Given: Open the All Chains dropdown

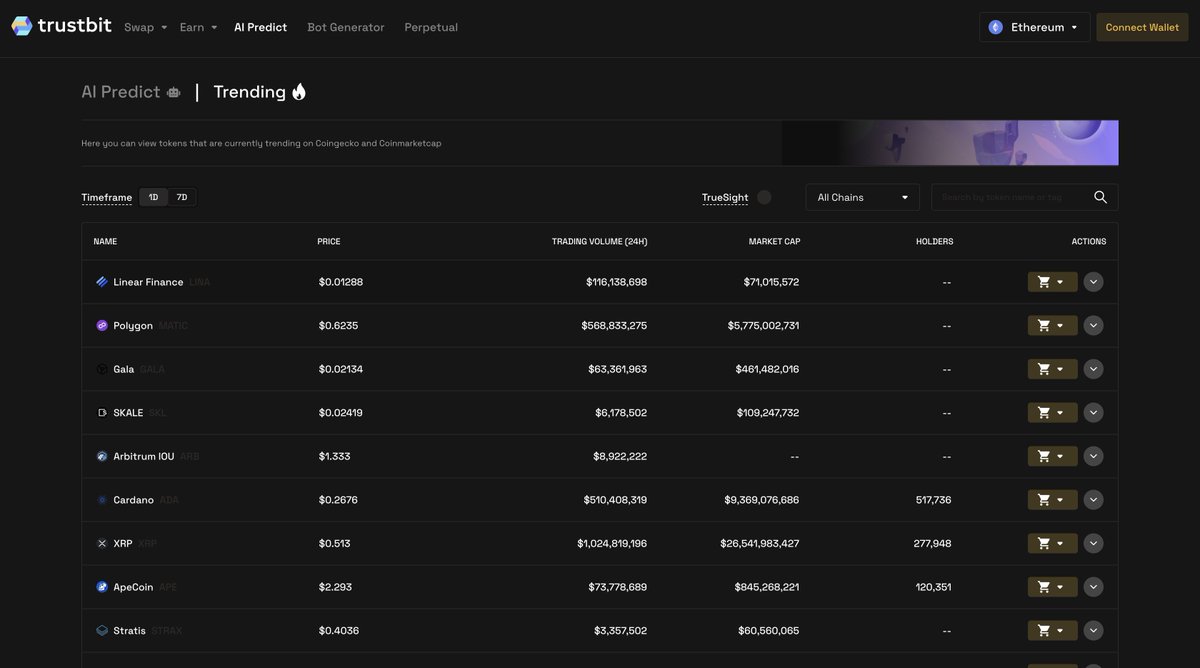Looking at the screenshot, I should 863,197.
